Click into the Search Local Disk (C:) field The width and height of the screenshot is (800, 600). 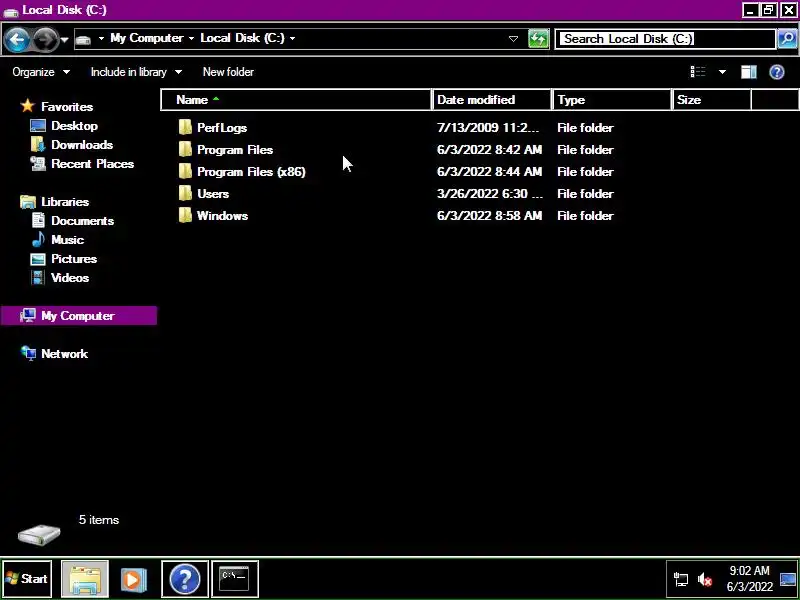666,39
